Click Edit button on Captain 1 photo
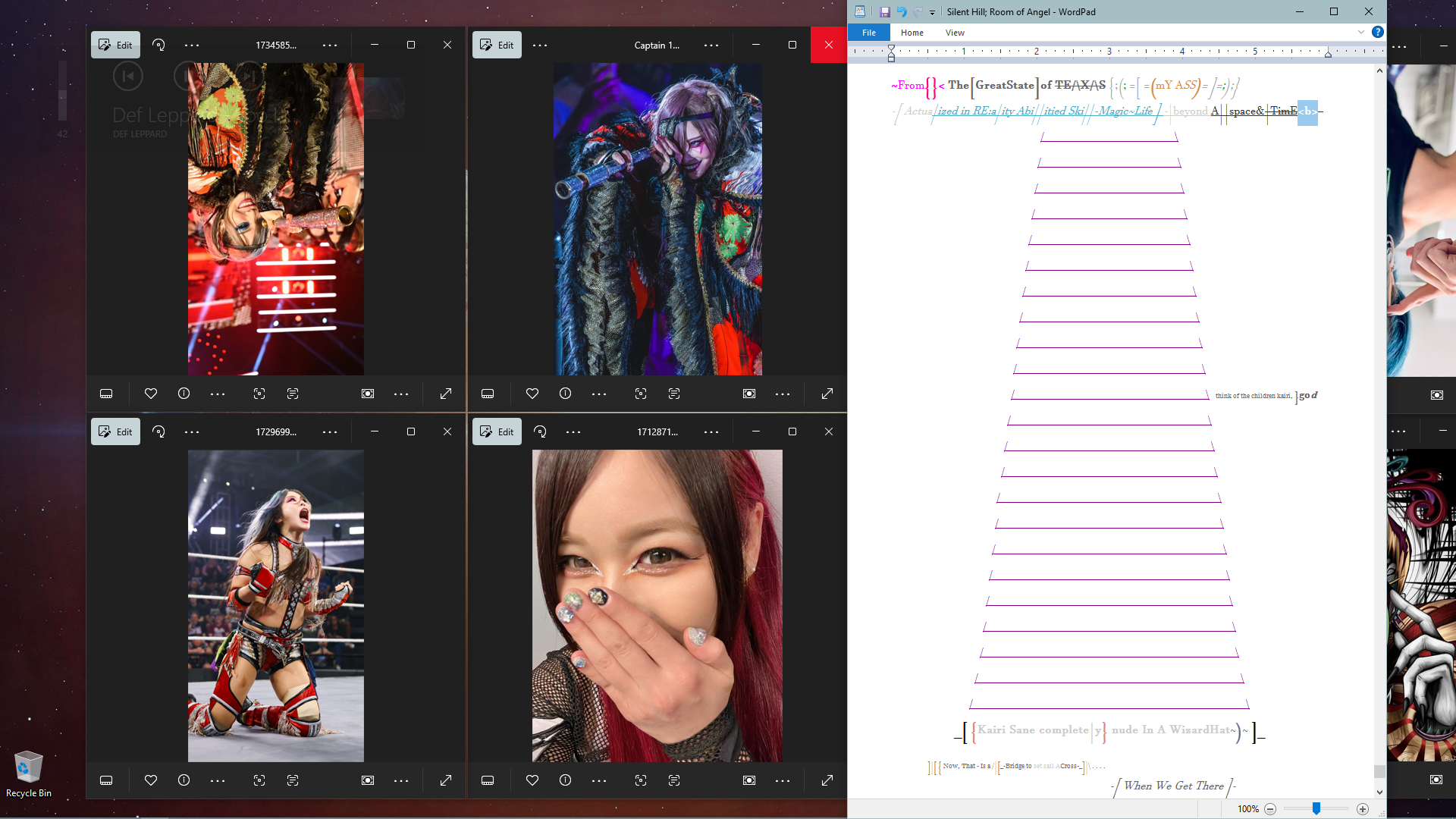Viewport: 1456px width, 819px height. pos(497,45)
